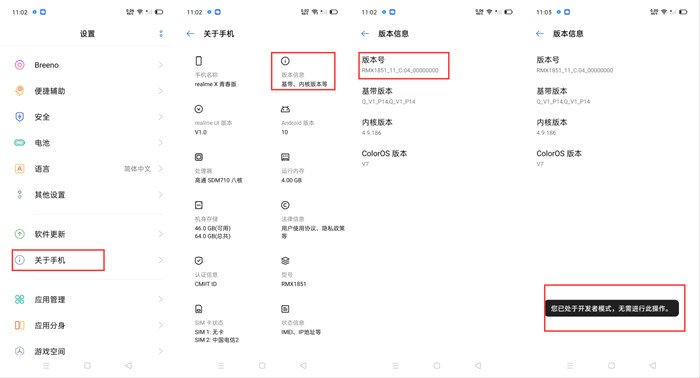This screenshot has width=700, height=378.
Task: Open 应用管理 icon in settings
Action: point(20,299)
